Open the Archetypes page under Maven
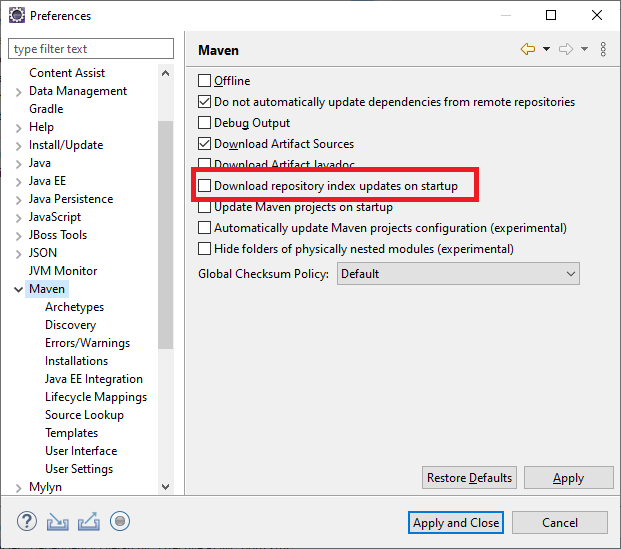 pyautogui.click(x=74, y=307)
